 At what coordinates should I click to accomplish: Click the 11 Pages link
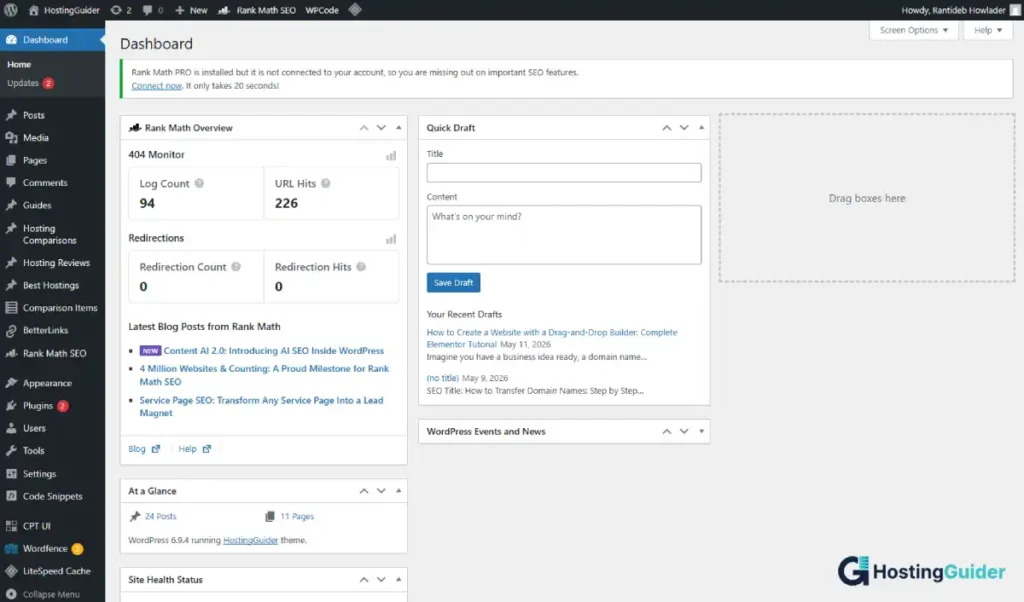click(297, 516)
